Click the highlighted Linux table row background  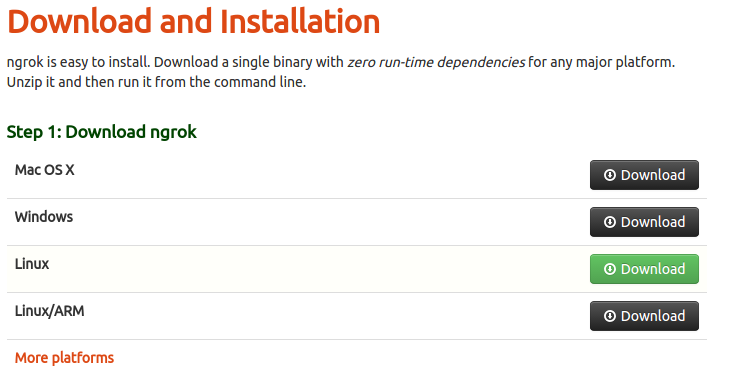[x=357, y=269]
